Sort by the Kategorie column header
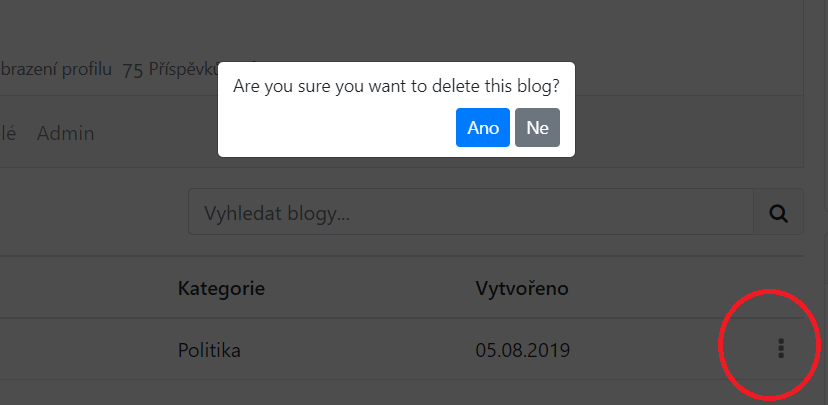Viewport: 828px width, 405px height. coord(221,289)
